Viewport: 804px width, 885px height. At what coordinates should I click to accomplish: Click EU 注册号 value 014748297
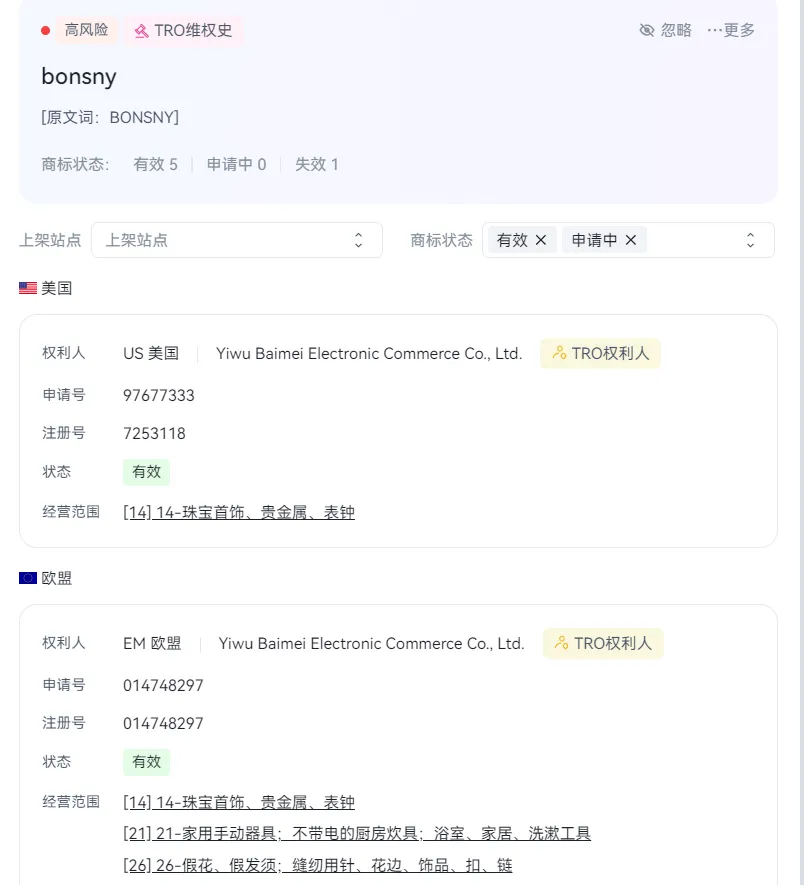tap(163, 723)
